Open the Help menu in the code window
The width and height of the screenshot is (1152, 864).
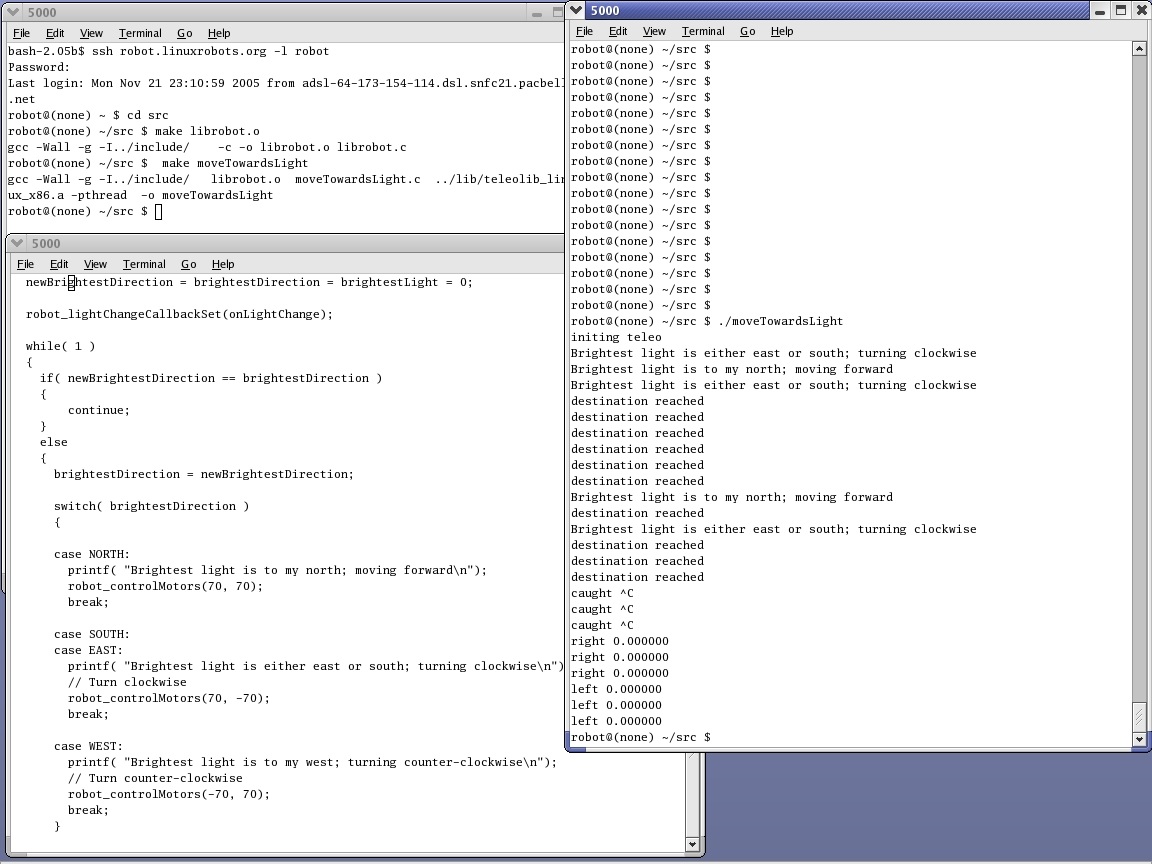(223, 264)
